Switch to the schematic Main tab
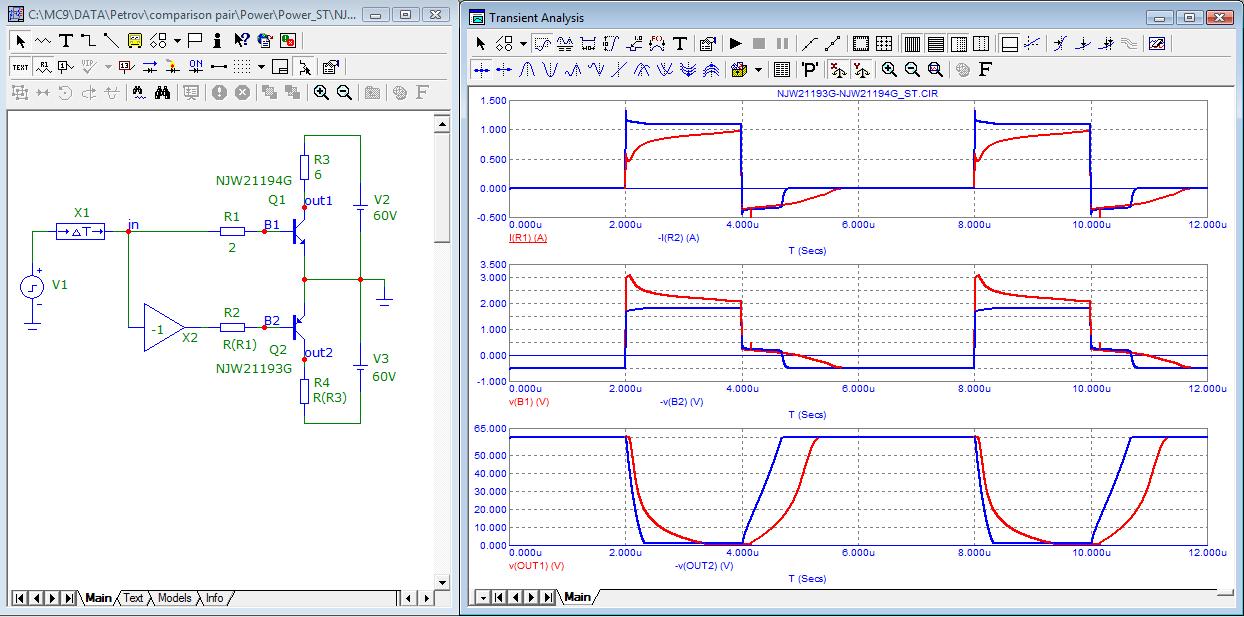Screen dimensions: 1244x617 point(98,598)
